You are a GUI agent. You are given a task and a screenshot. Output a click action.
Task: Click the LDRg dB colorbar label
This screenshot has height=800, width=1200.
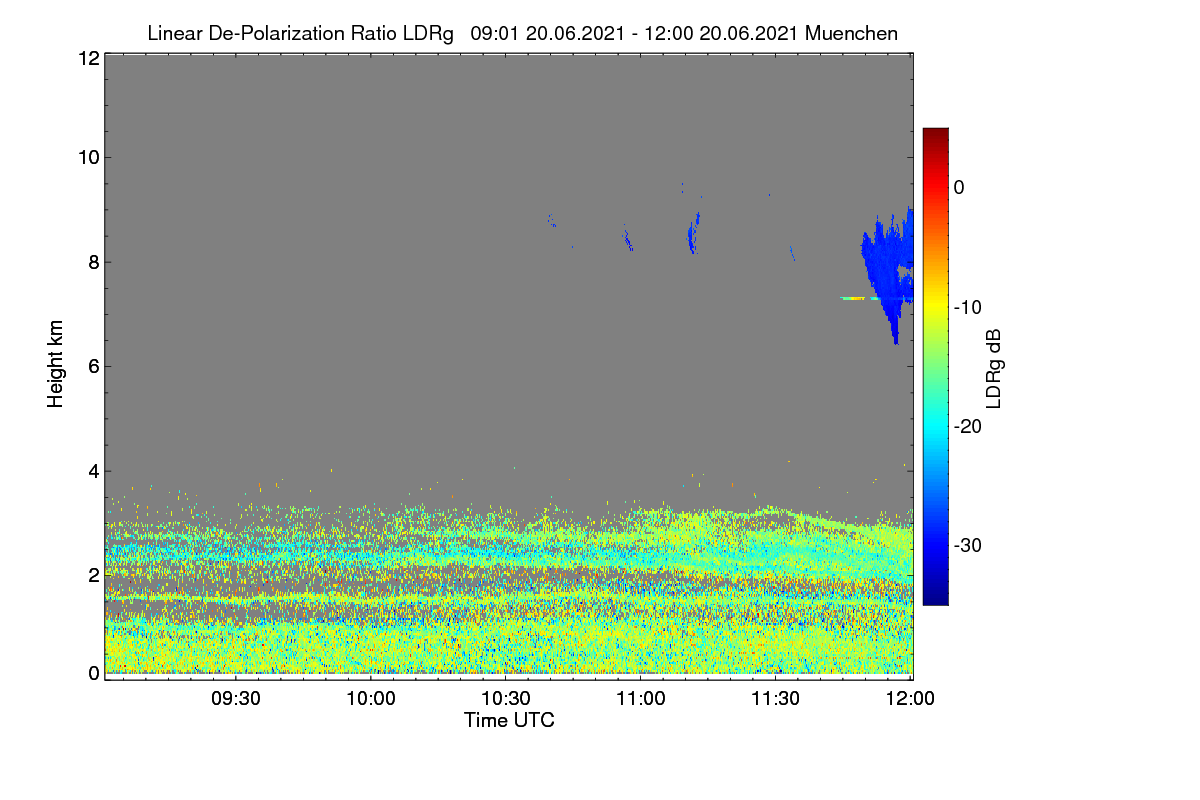coord(994,367)
